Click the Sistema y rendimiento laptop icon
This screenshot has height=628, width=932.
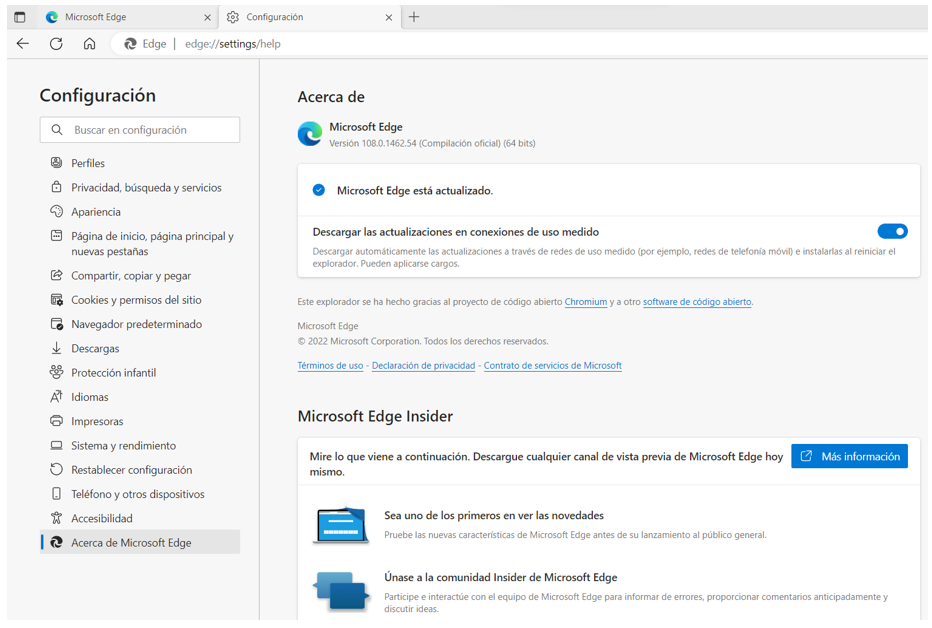[56, 445]
